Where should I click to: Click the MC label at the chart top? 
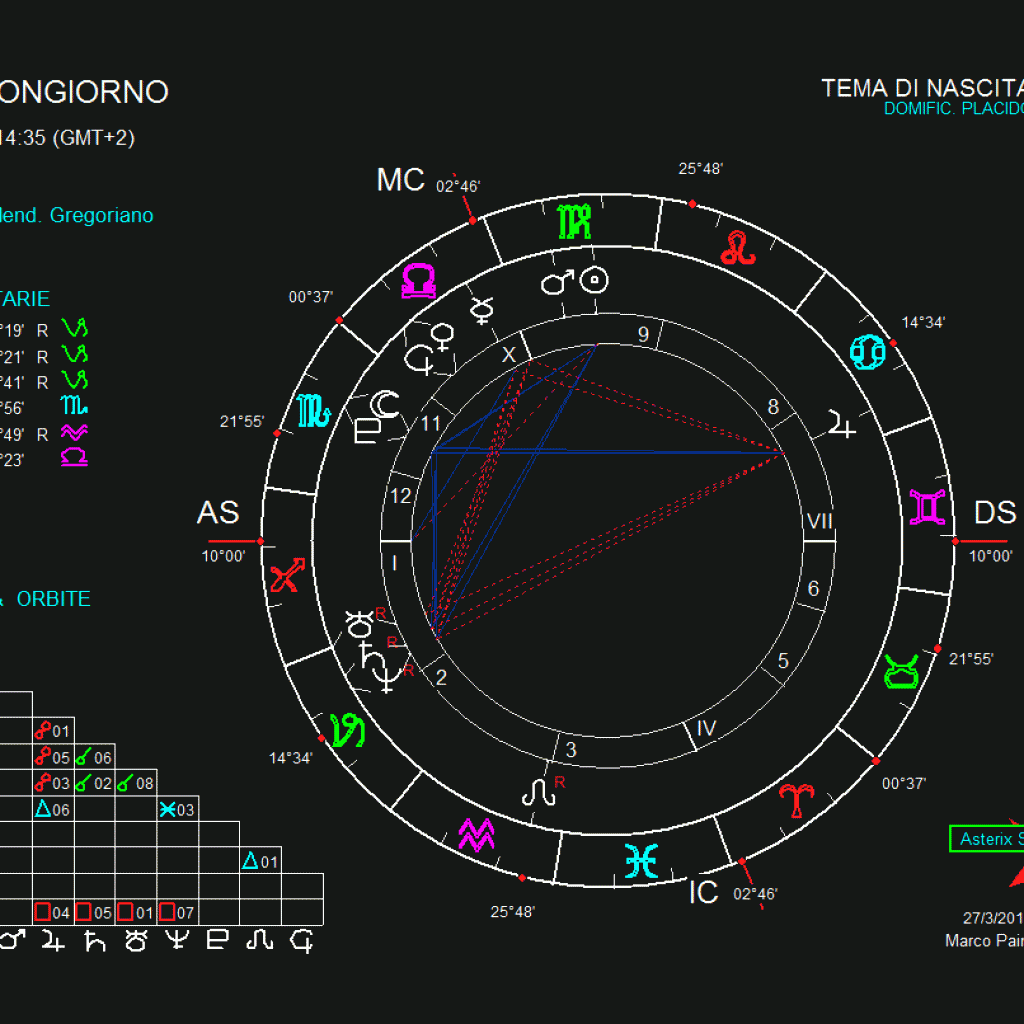click(400, 180)
